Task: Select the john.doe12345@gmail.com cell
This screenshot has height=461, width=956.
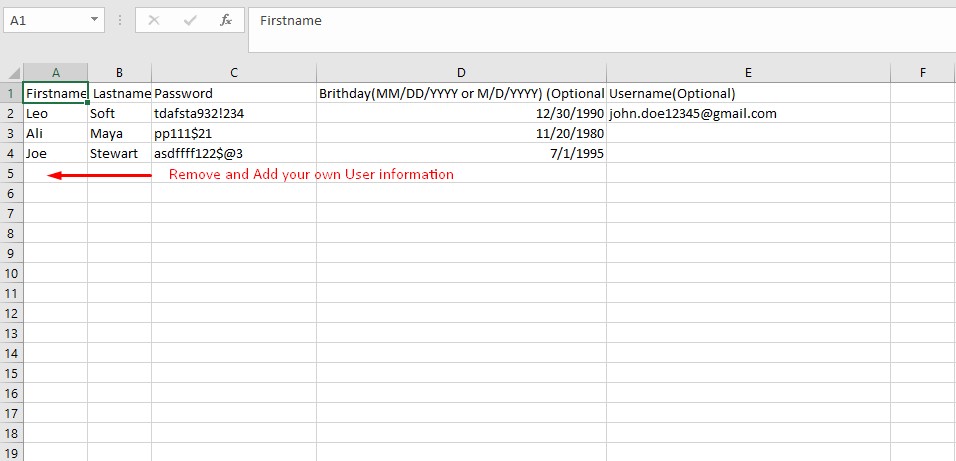Action: point(748,113)
